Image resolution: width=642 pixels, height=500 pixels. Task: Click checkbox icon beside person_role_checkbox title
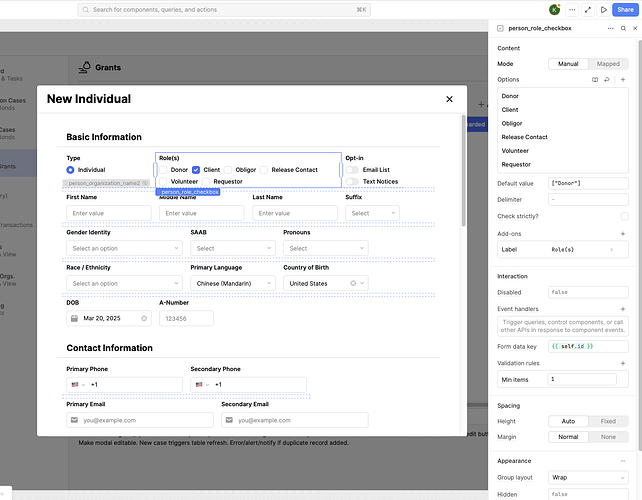coord(500,28)
